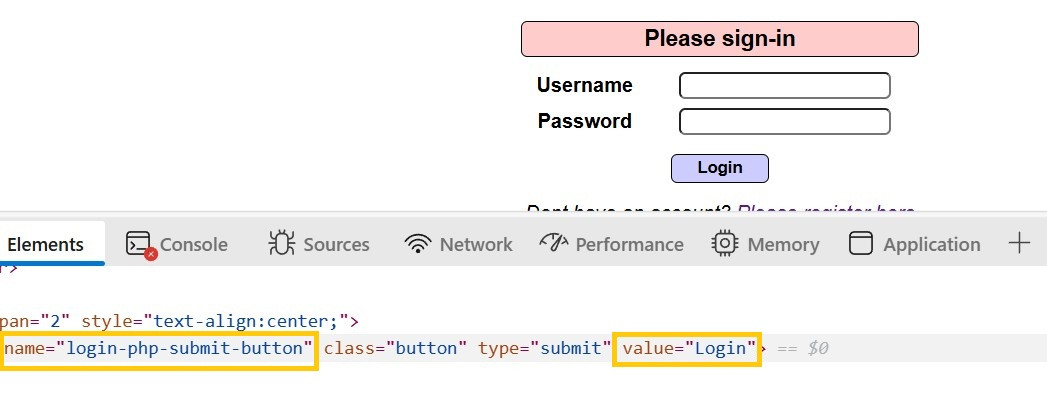
Task: Focus the Username text field
Action: point(784,86)
